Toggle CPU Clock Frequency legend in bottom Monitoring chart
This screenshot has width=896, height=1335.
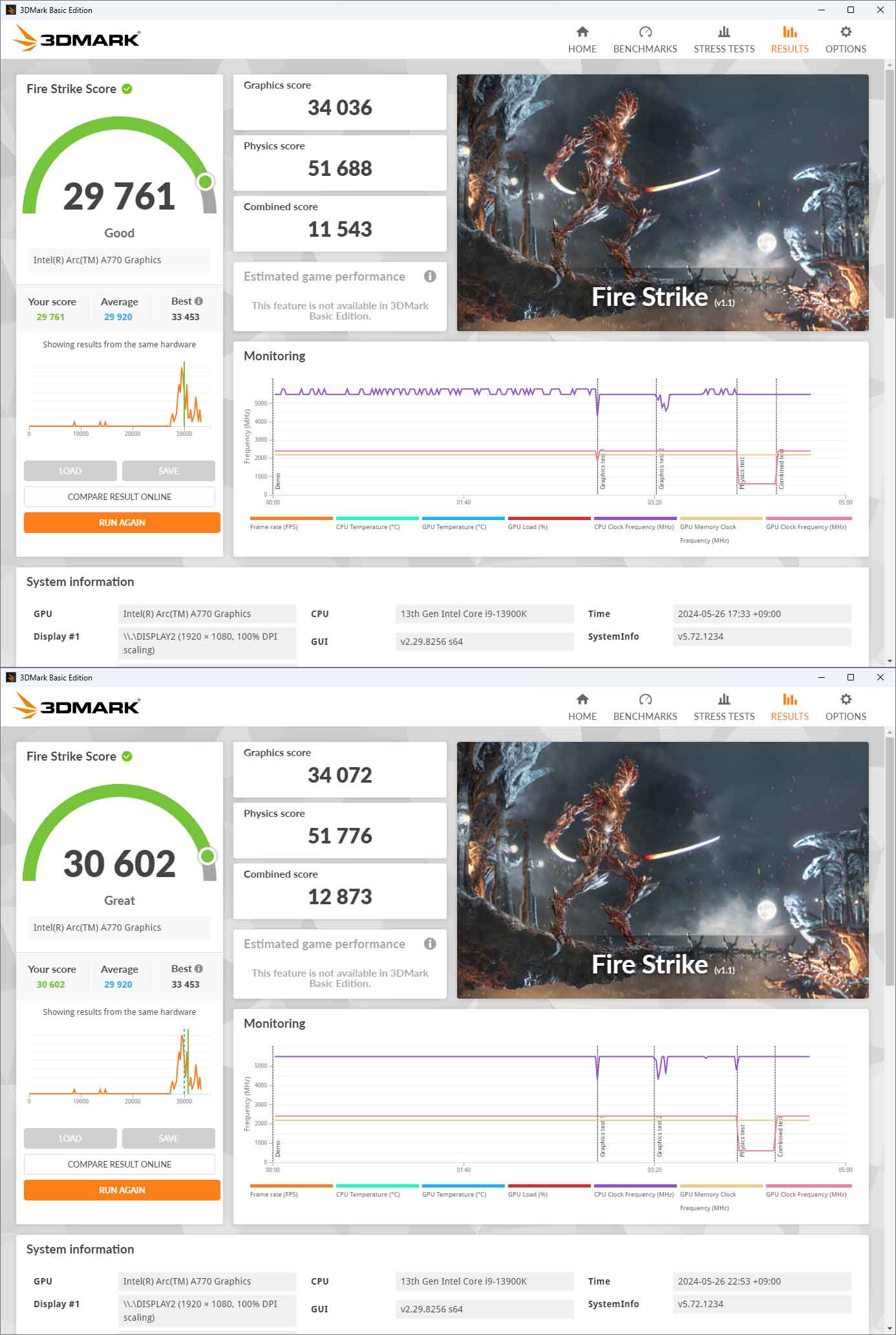pyautogui.click(x=635, y=1191)
